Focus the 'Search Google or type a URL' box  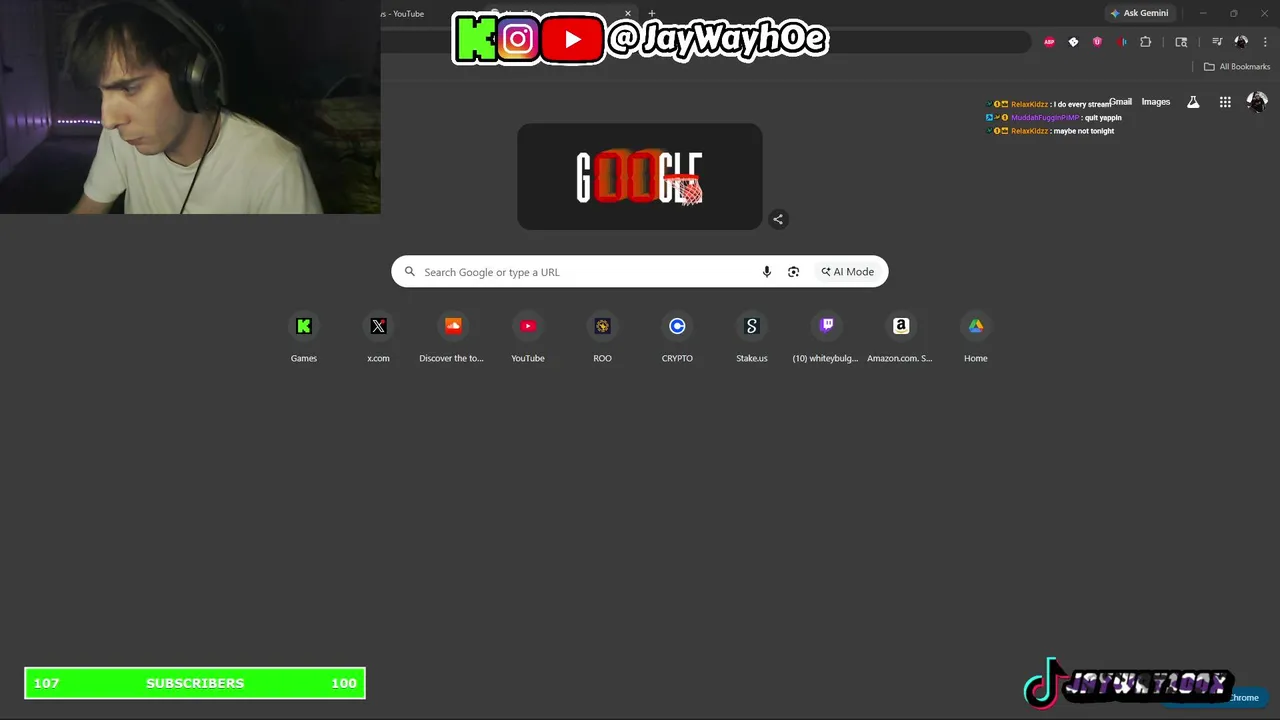click(x=640, y=272)
